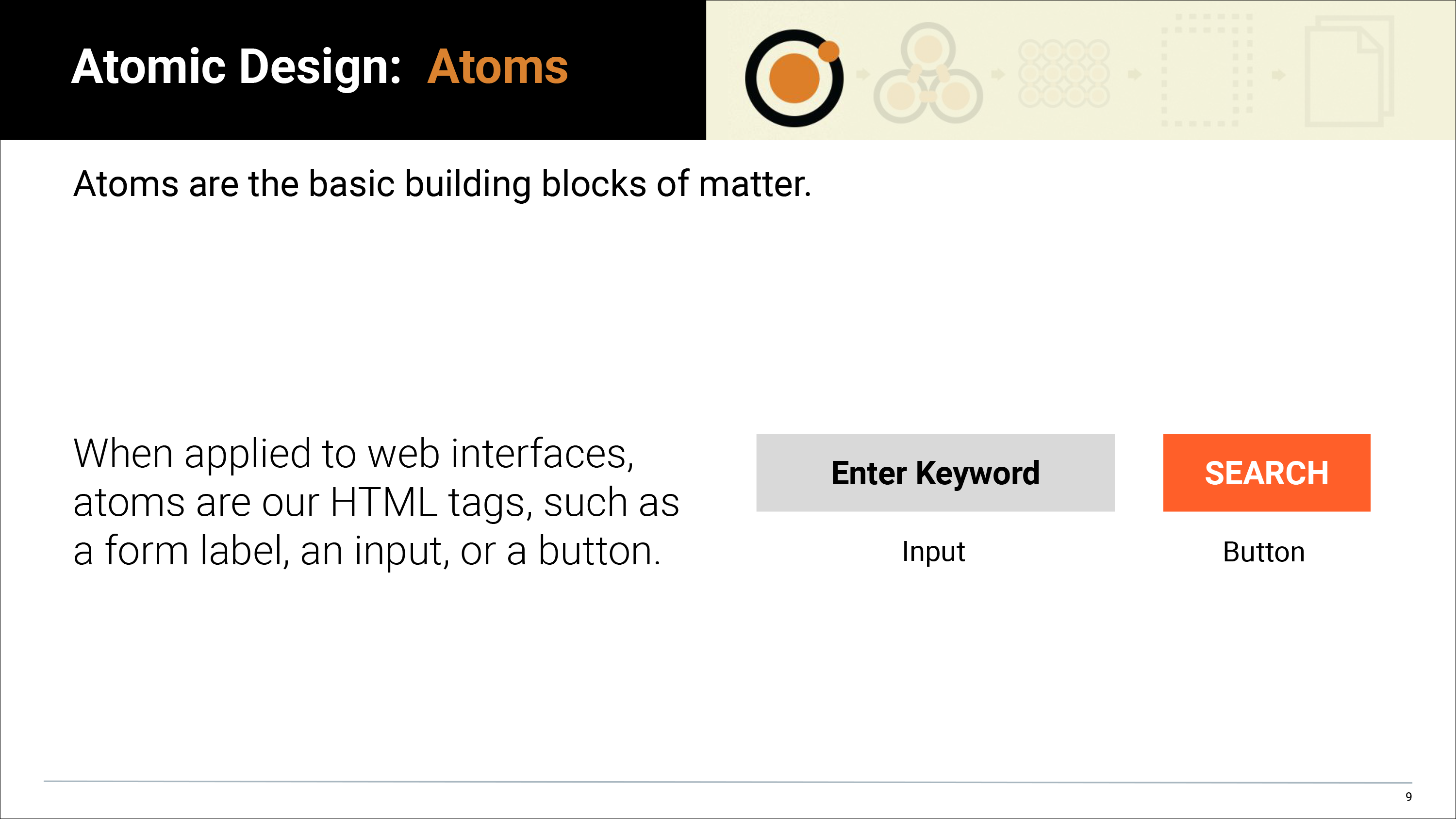The image size is (1456, 819).
Task: Click the Enter Keyword input field
Action: pyautogui.click(x=935, y=473)
